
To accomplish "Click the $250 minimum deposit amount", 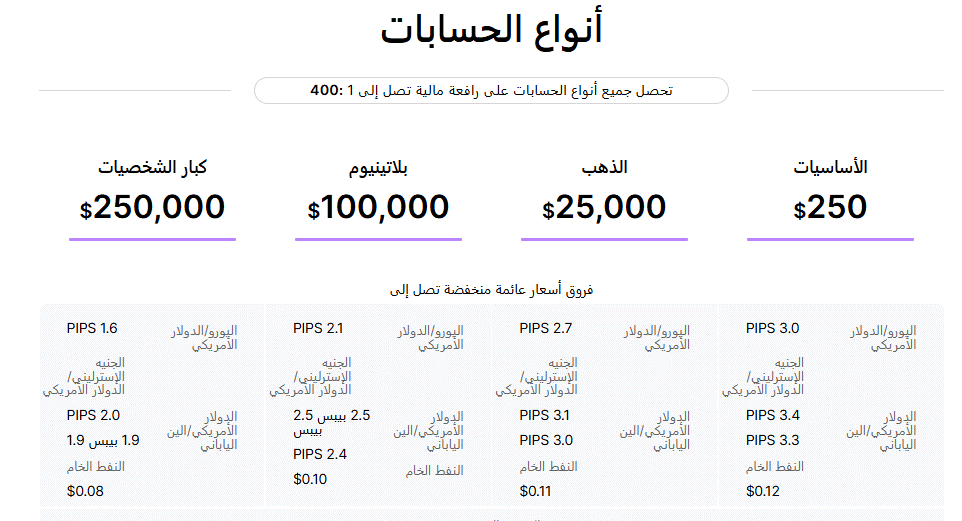I will coord(830,208).
